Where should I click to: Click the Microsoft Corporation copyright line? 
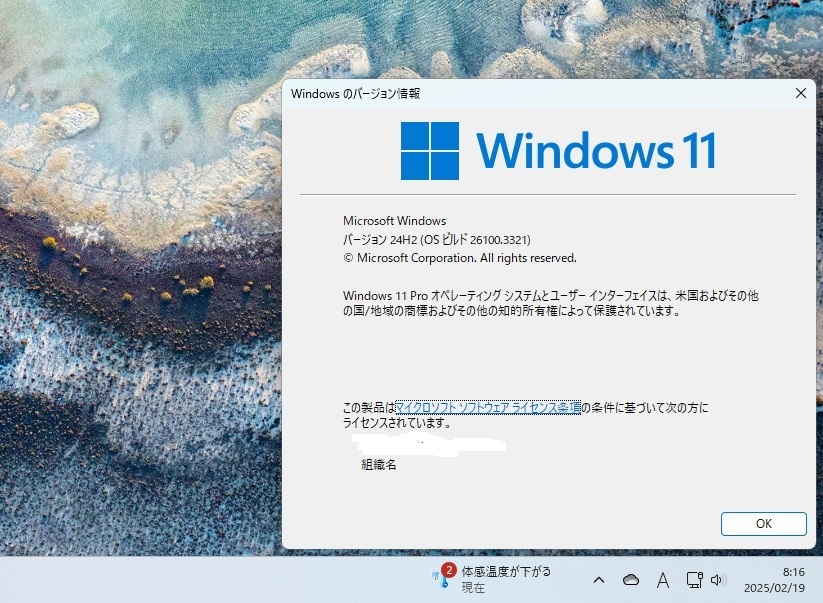pyautogui.click(x=460, y=258)
